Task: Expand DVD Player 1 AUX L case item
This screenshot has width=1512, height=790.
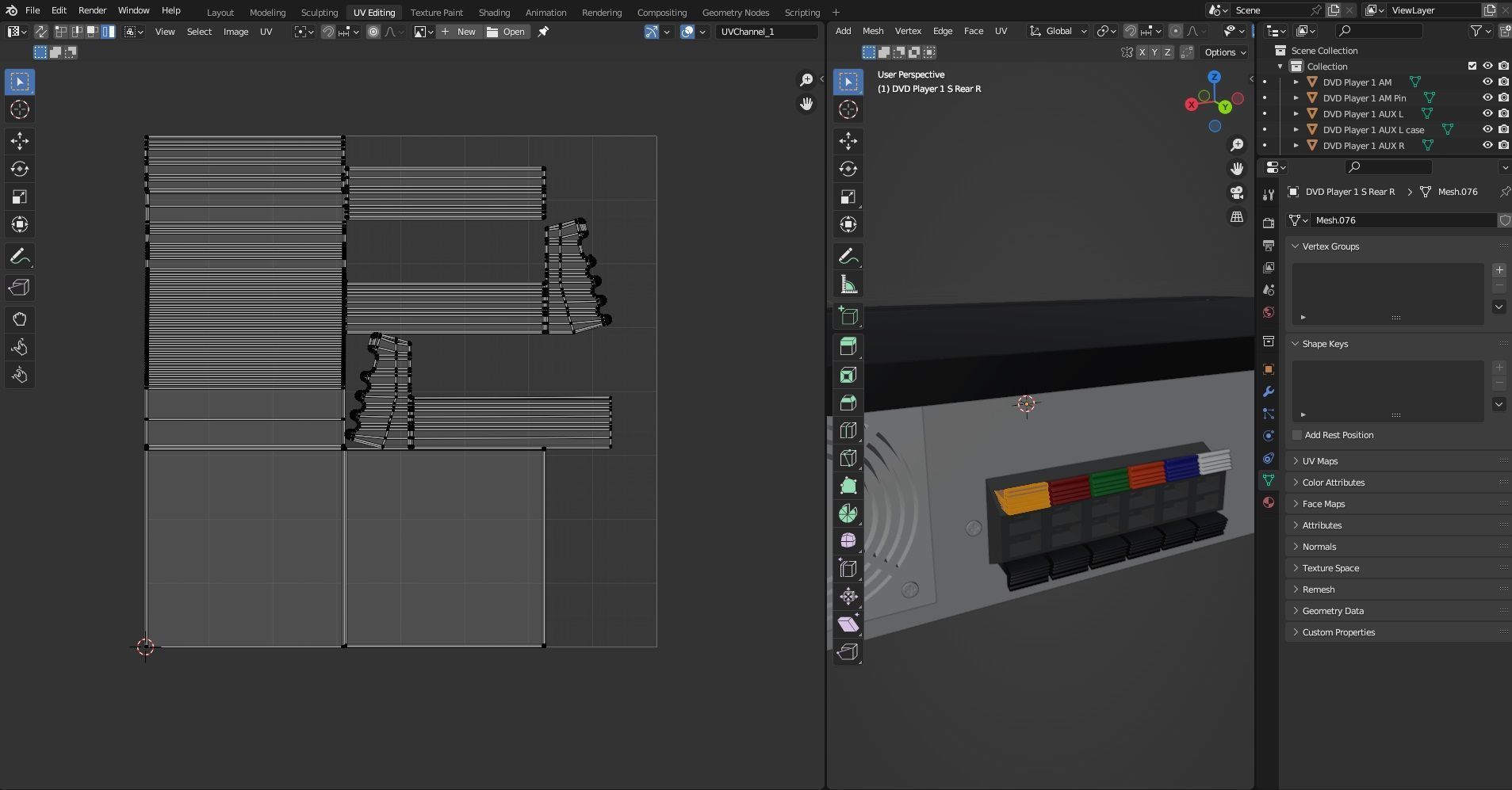Action: coord(1296,130)
